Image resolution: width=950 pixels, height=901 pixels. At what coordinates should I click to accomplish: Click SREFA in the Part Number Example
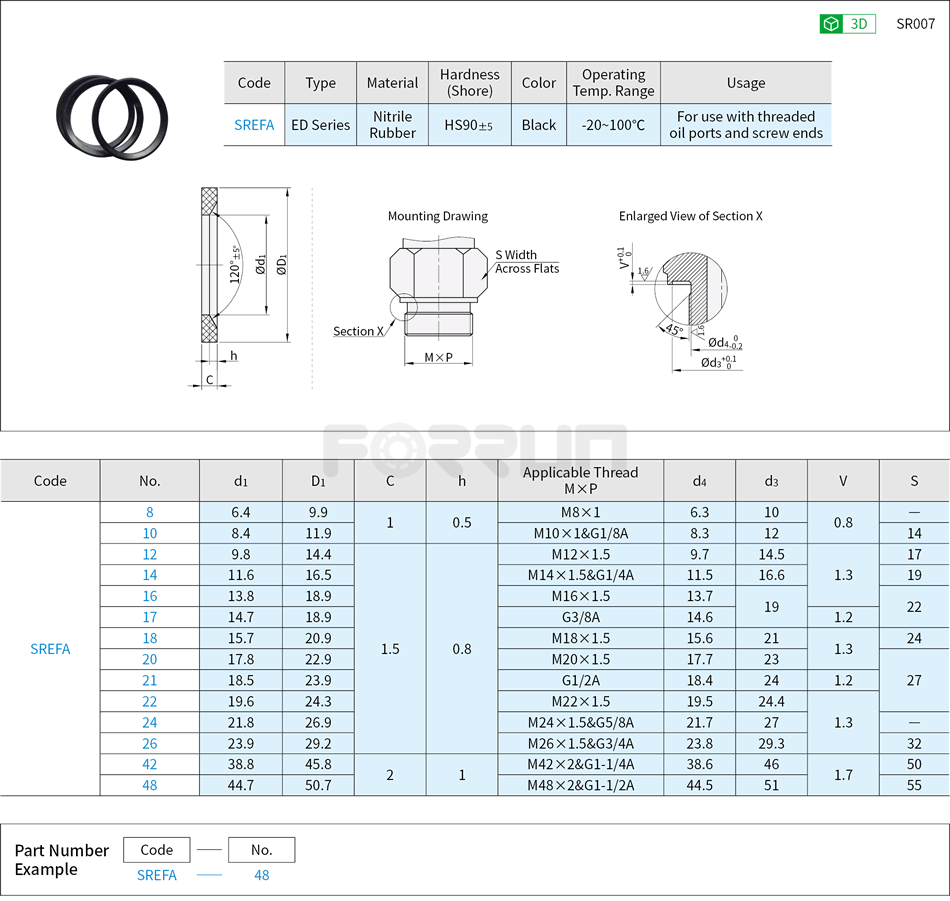(156, 875)
